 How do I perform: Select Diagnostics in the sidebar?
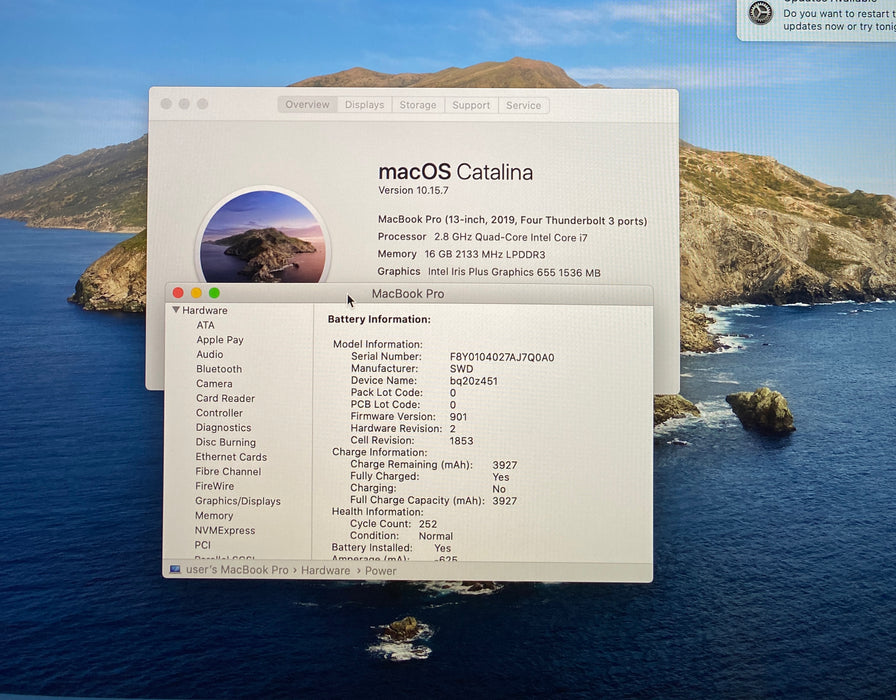point(223,427)
